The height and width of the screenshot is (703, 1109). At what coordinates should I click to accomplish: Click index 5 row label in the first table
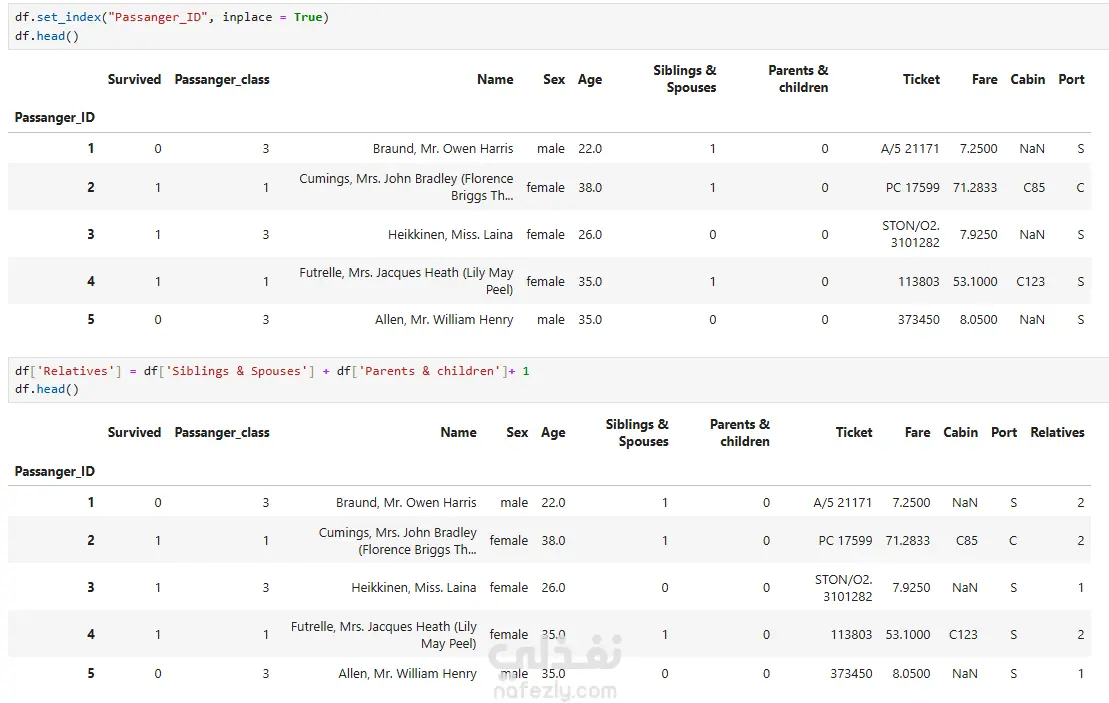(x=91, y=320)
